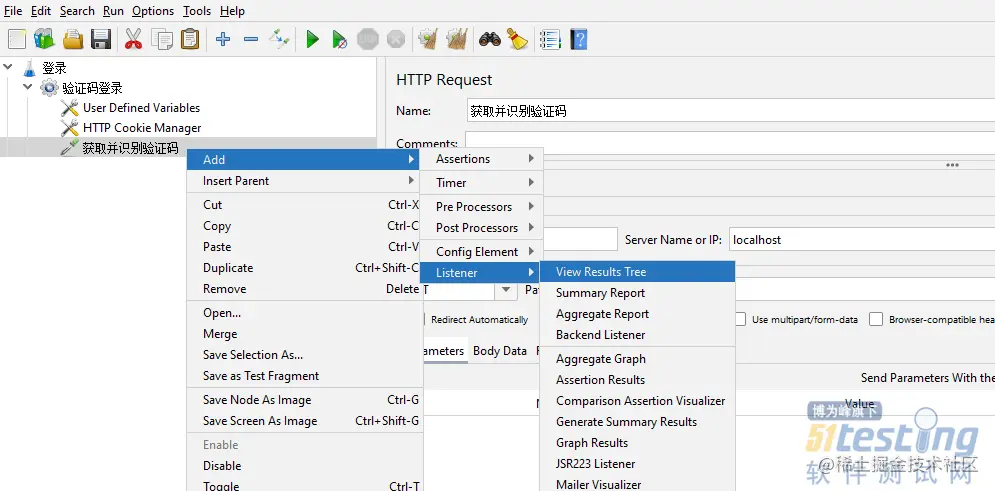Click the Copy toolbar icon
This screenshot has width=995, height=491.
point(162,39)
